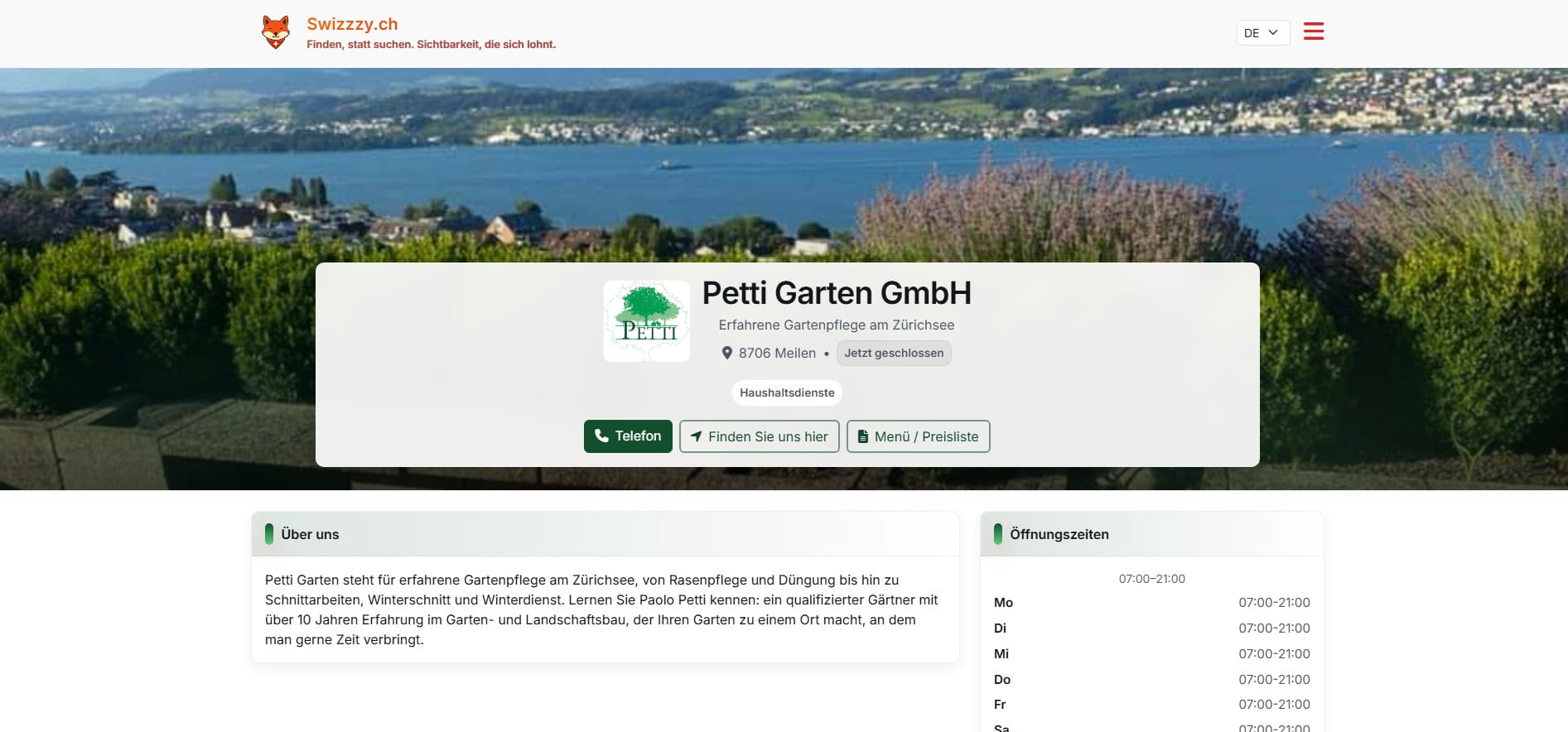Open the Petti Garten logo thumbnail
Image resolution: width=1568 pixels, height=732 pixels.
click(x=646, y=321)
